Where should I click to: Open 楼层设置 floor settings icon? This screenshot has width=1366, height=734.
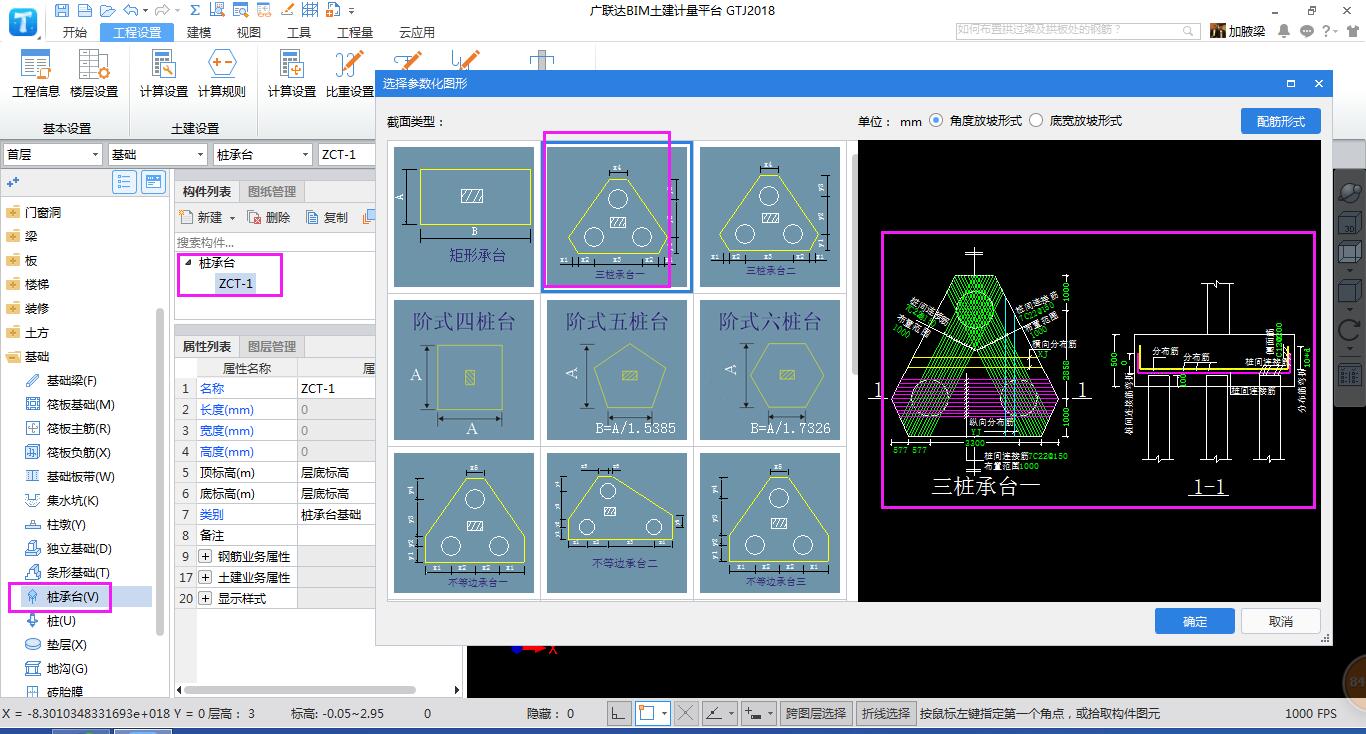(x=94, y=74)
